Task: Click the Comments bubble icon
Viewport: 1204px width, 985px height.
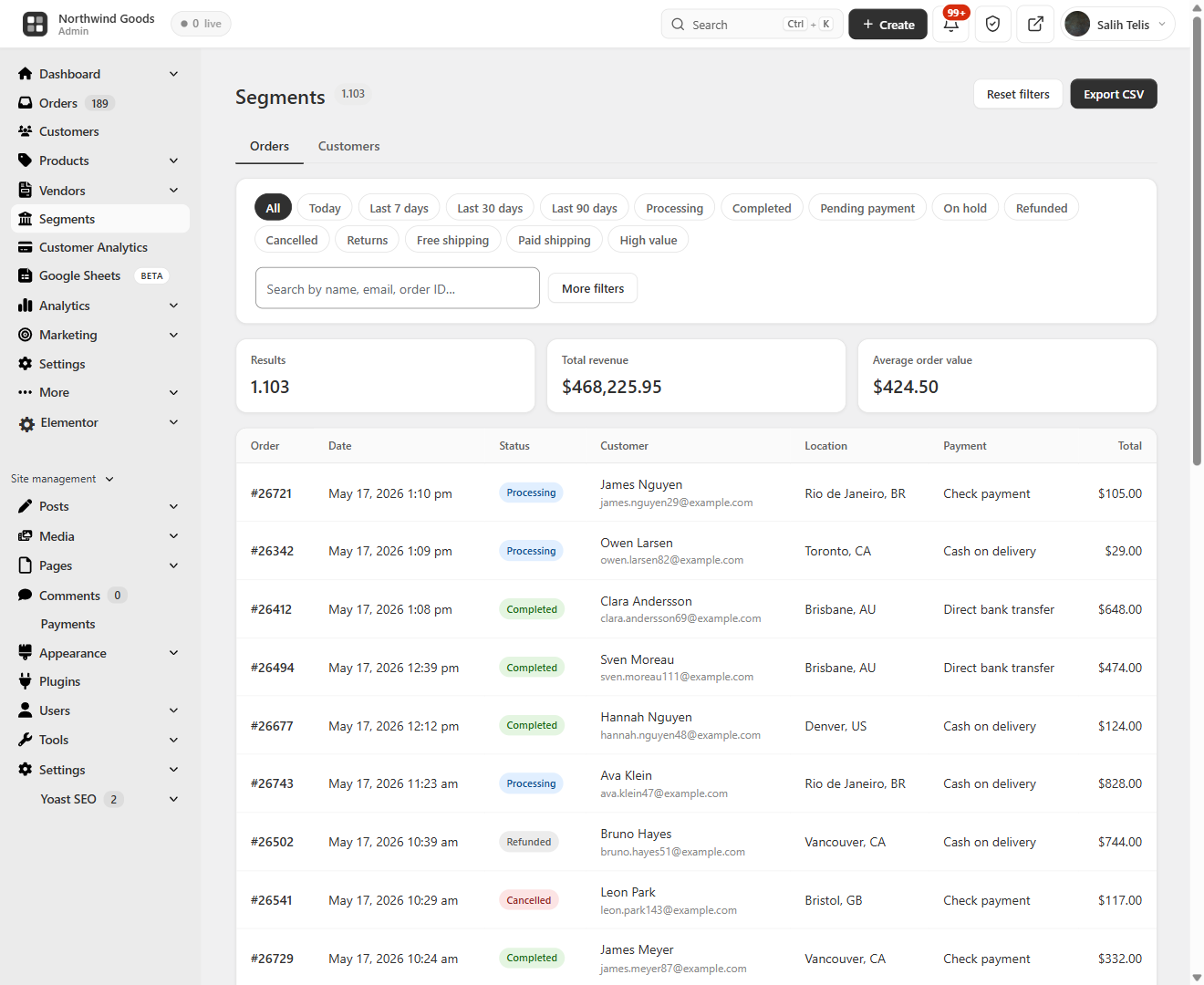Action: [26, 596]
